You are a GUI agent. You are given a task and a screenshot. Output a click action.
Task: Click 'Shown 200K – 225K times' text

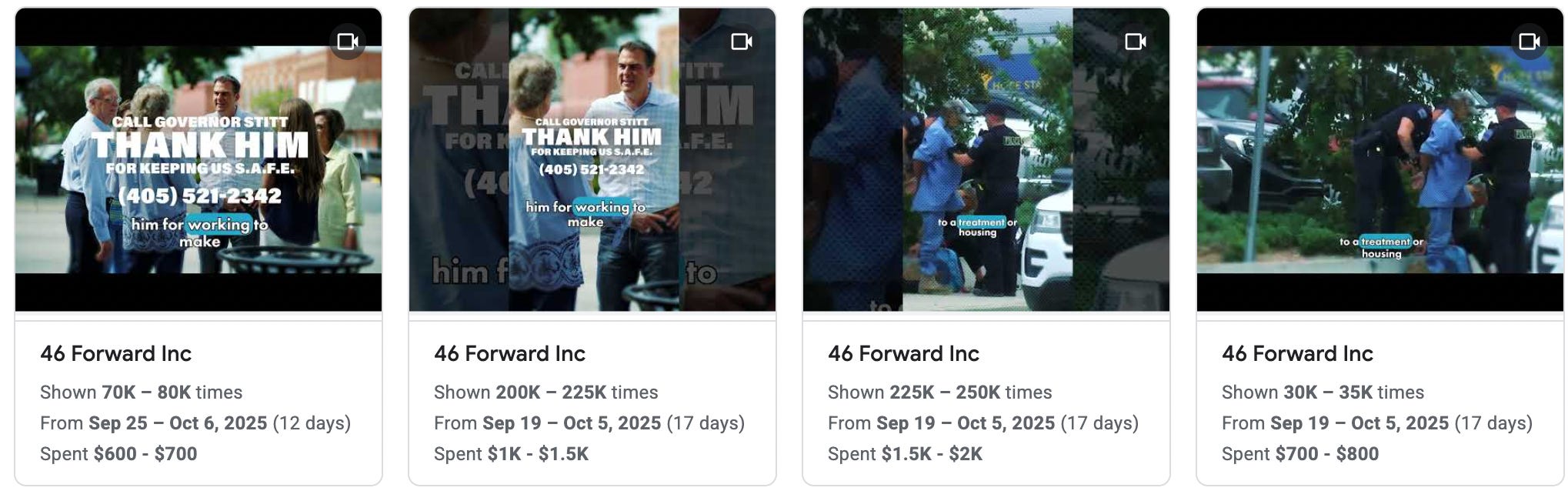coord(546,392)
